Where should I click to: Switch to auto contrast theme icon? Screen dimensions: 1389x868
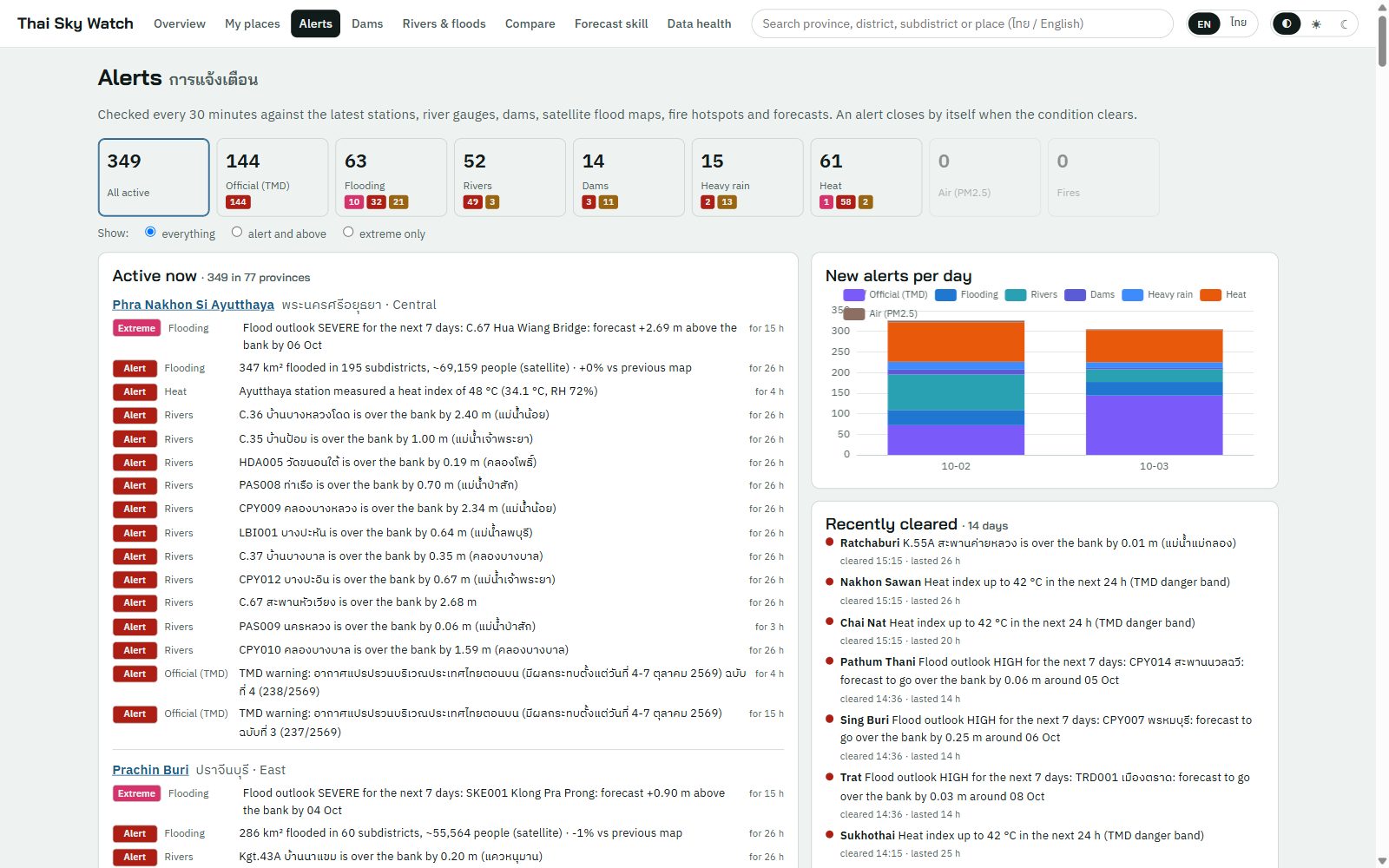[1287, 23]
